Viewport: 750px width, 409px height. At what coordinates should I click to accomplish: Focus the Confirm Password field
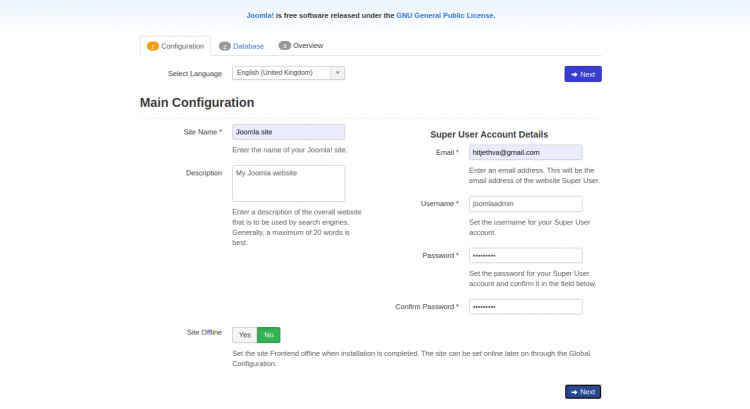tap(525, 307)
